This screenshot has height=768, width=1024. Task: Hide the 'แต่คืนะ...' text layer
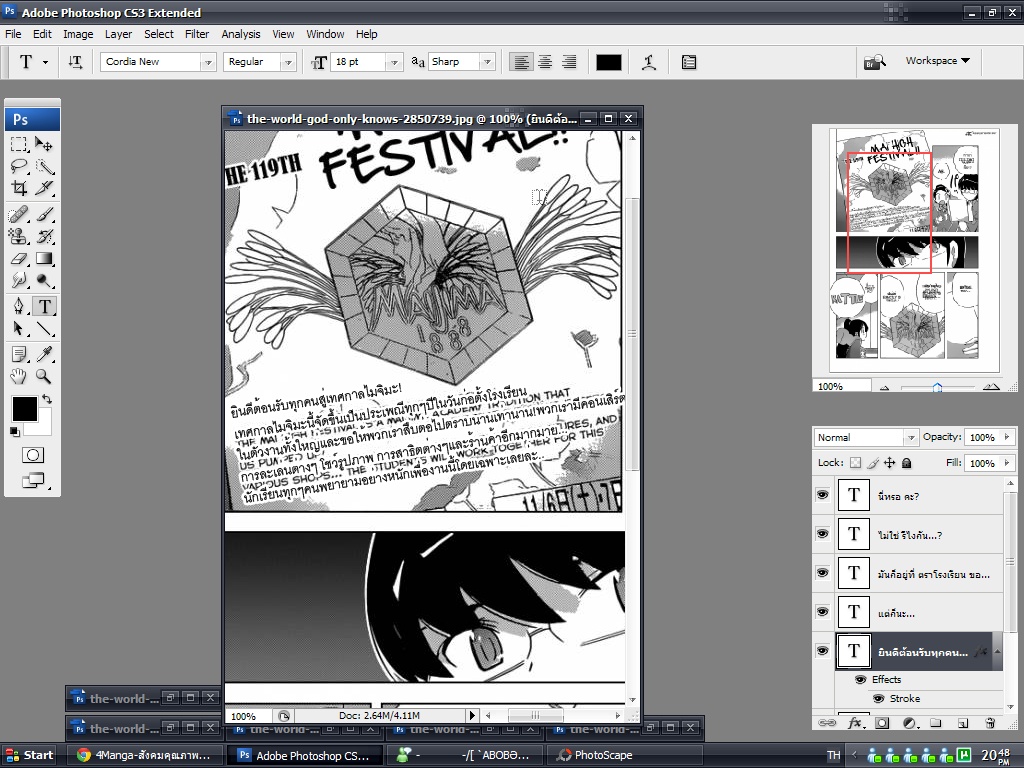click(x=823, y=611)
